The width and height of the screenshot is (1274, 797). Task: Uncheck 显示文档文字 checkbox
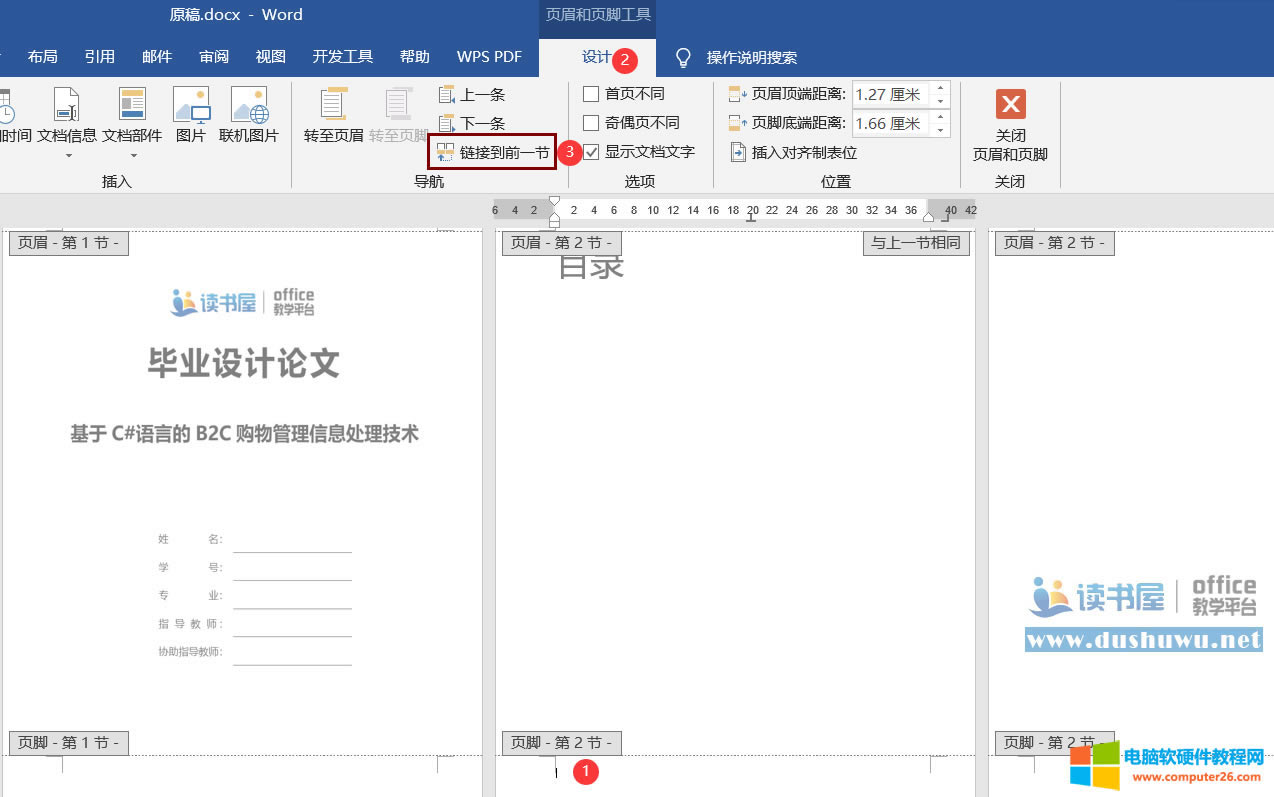(x=591, y=152)
